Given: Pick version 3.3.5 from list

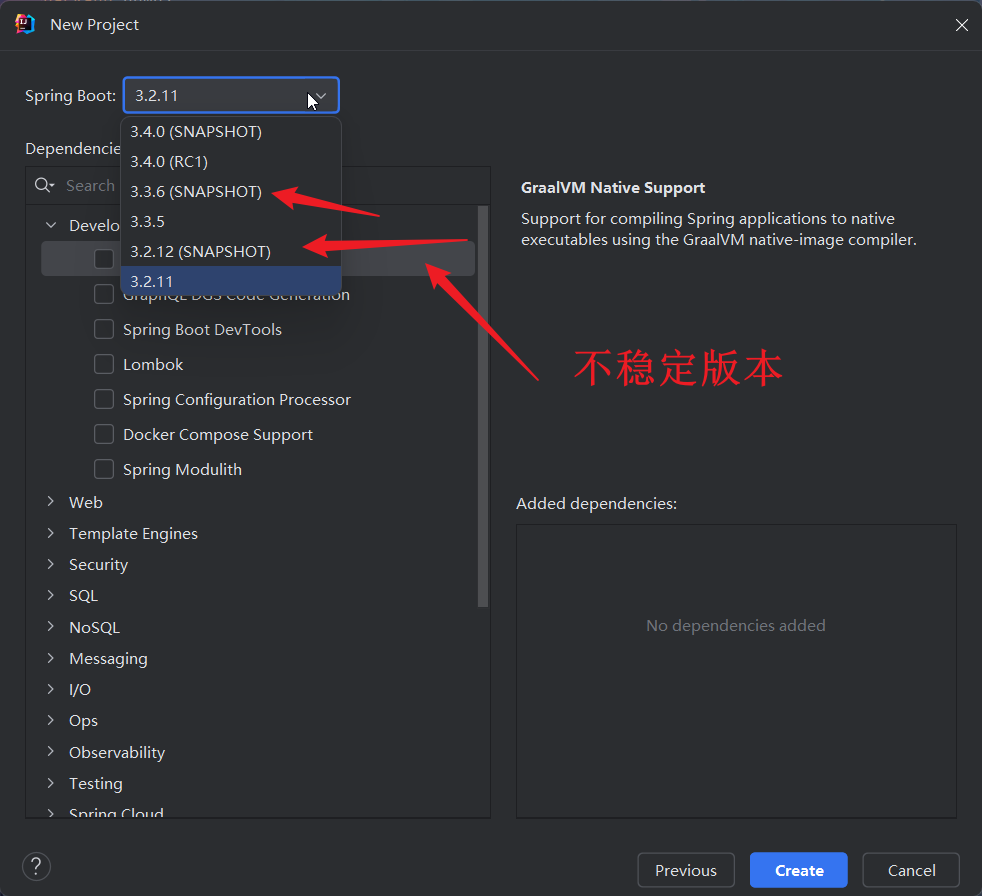Looking at the screenshot, I should tap(230, 222).
